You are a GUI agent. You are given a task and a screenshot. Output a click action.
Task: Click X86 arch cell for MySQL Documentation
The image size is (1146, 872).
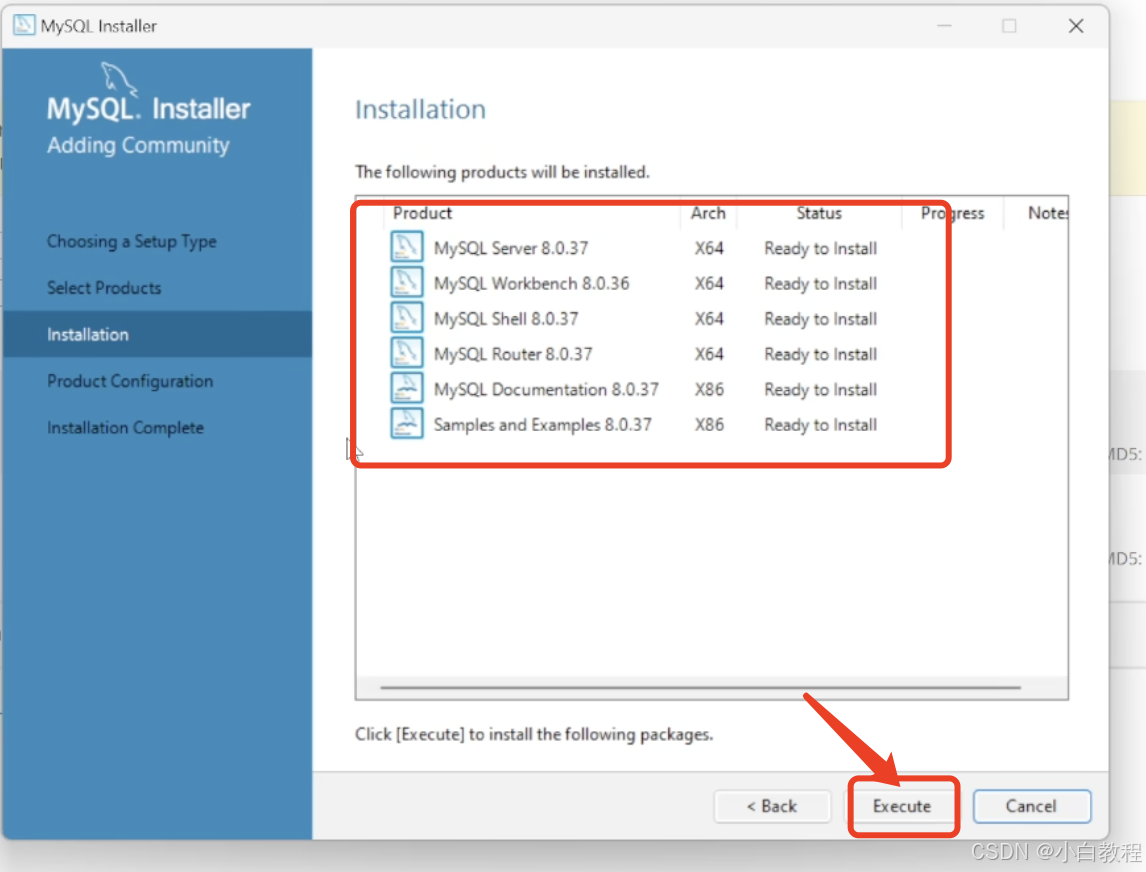tap(709, 390)
